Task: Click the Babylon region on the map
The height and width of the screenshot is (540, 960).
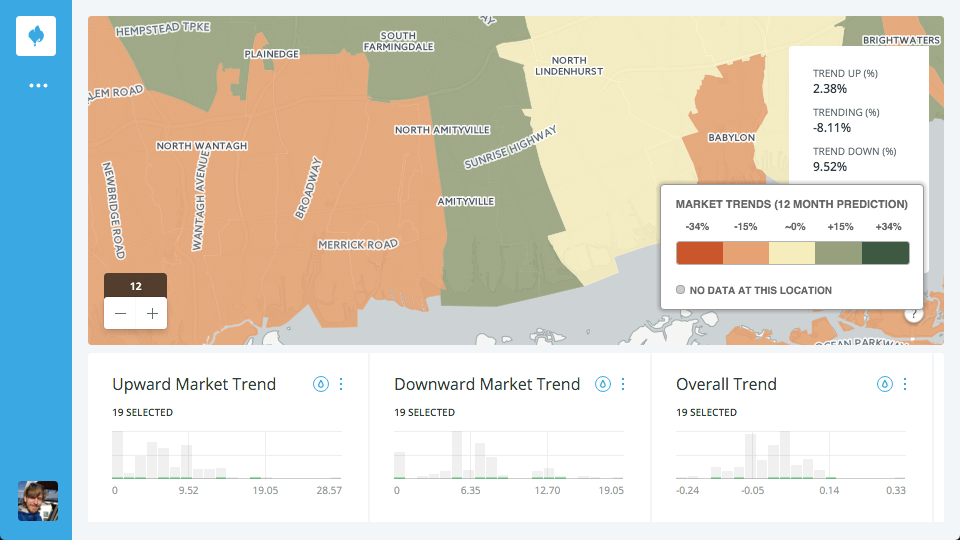Action: (731, 137)
